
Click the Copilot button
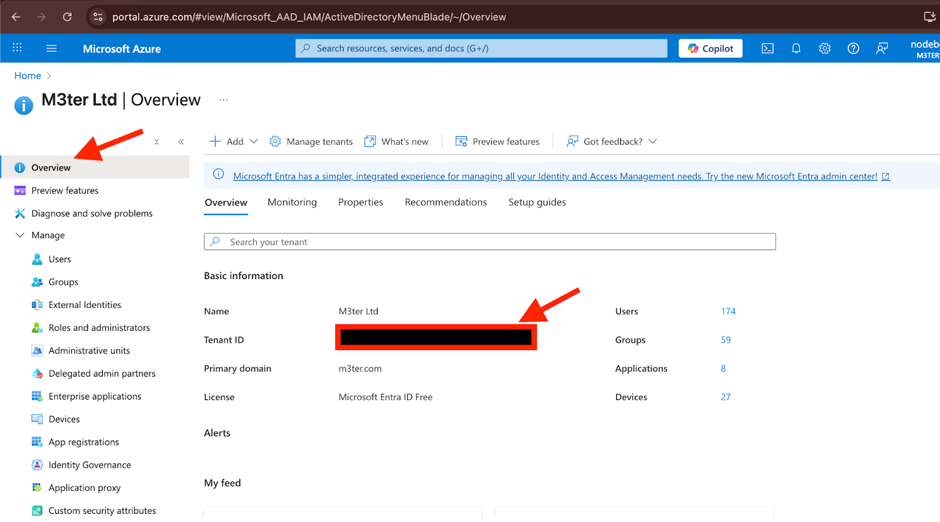click(710, 48)
